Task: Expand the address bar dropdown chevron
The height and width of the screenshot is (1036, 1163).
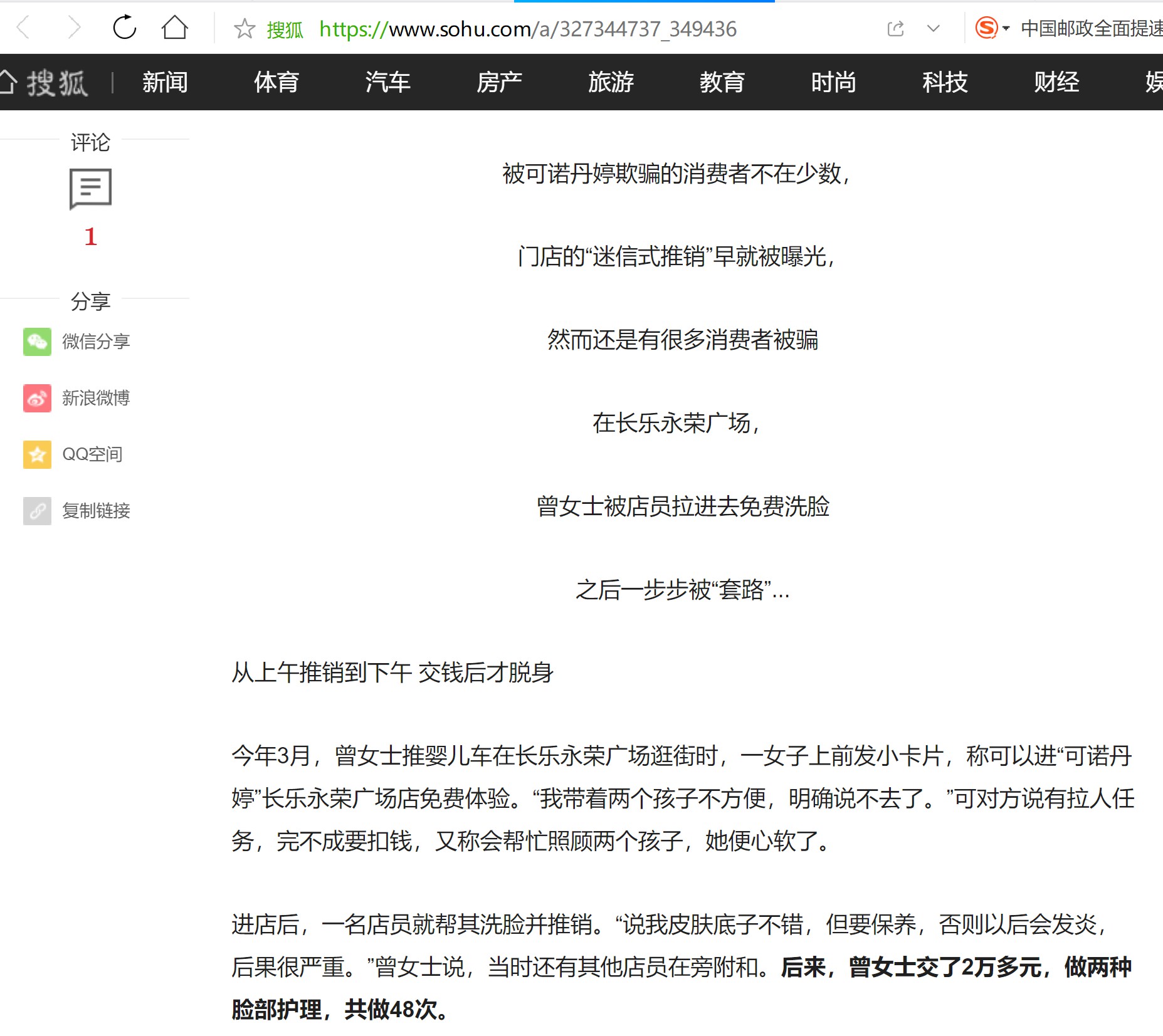Action: (x=934, y=28)
